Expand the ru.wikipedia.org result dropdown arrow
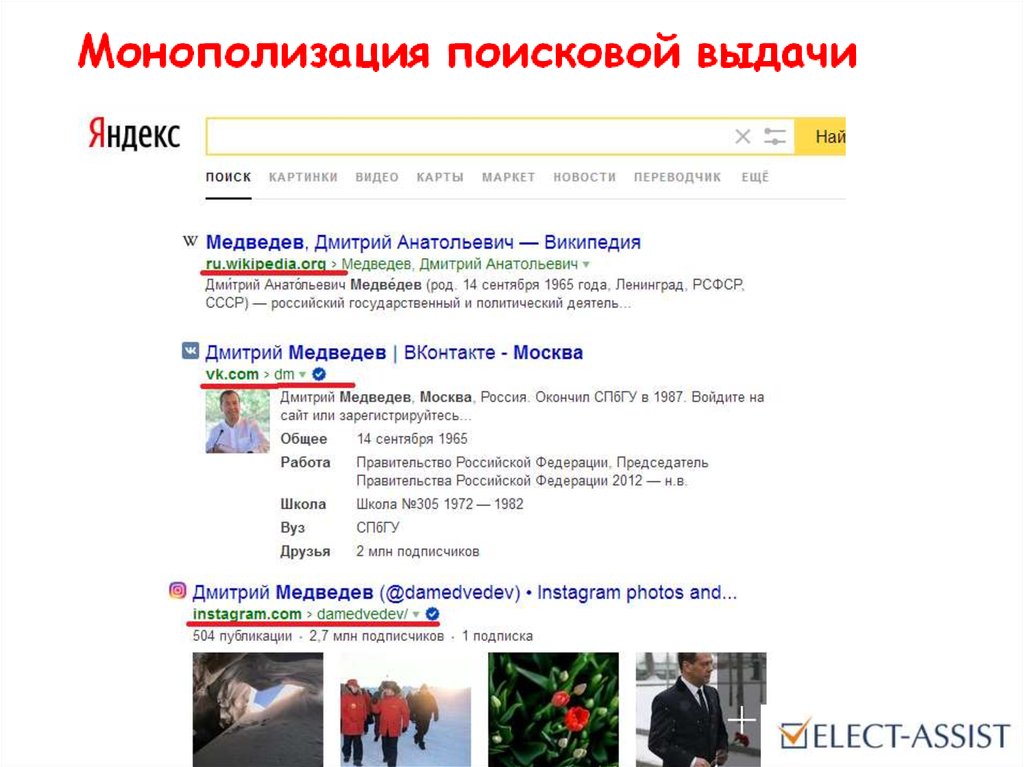Image resolution: width=1024 pixels, height=767 pixels. 586,265
